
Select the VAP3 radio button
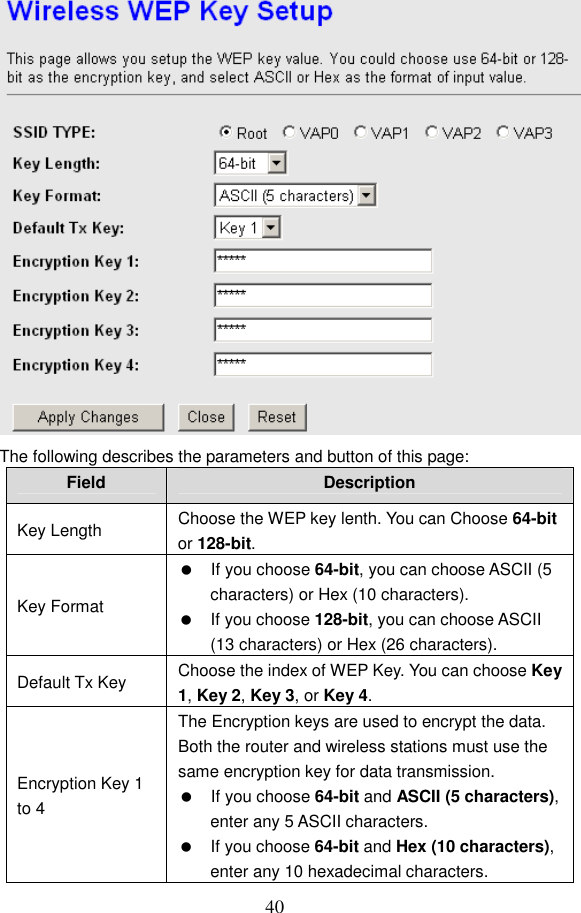point(503,133)
